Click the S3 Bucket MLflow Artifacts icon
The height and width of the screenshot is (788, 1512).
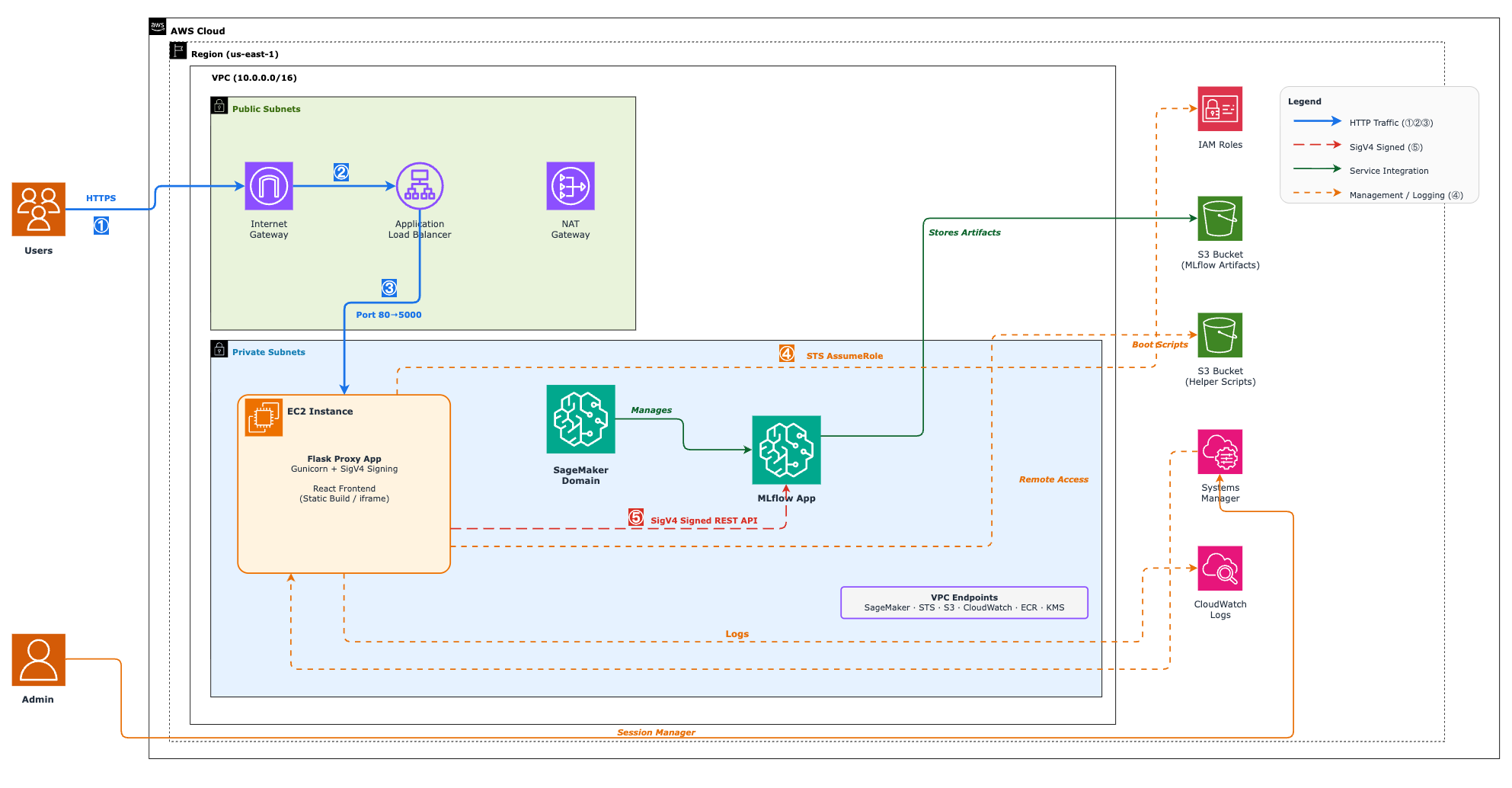[1220, 219]
